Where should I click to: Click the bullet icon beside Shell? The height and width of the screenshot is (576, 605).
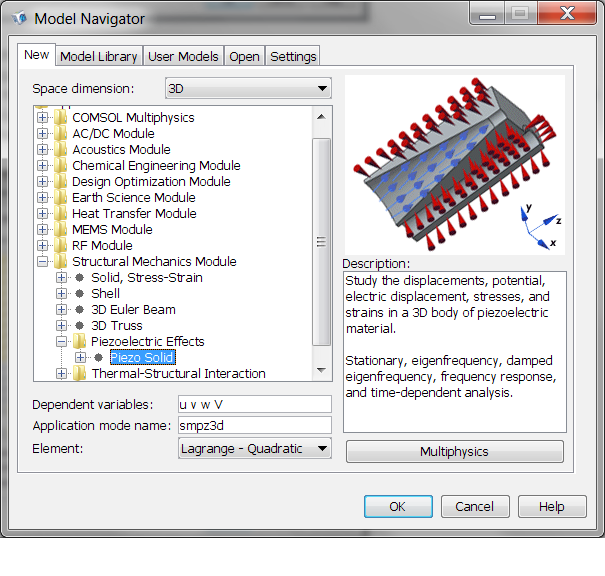coord(79,294)
